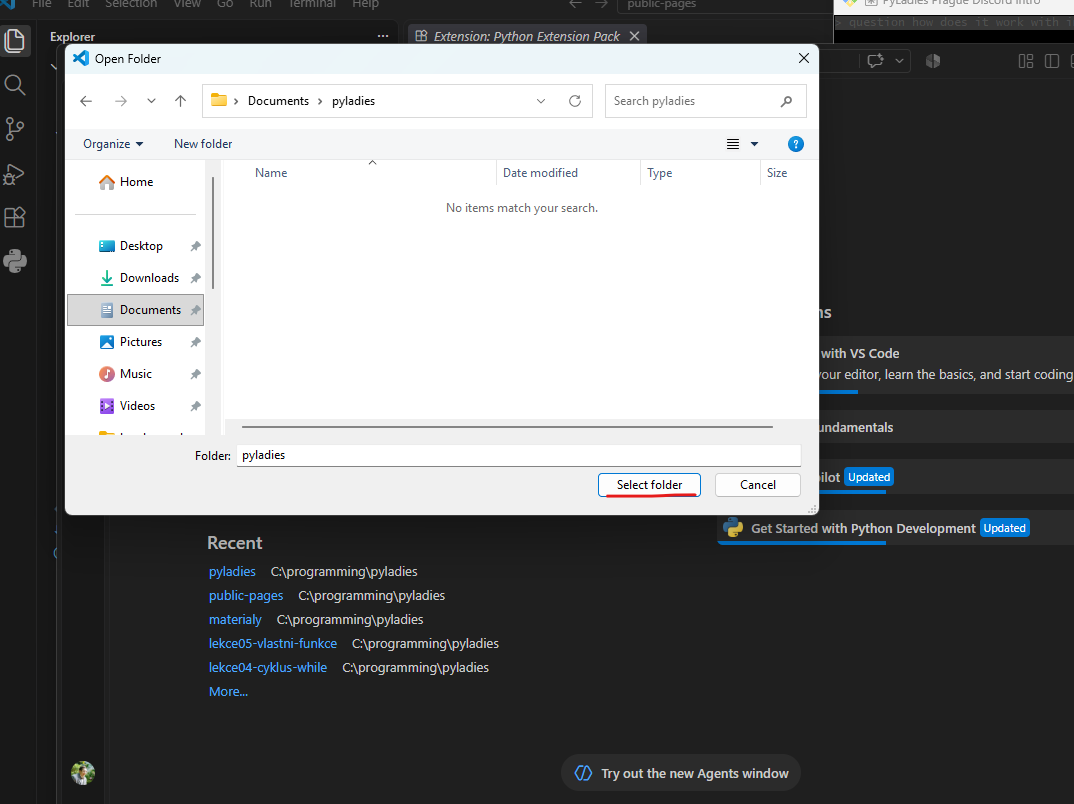
Task: Open Customize Layout icon in VS Code title bar
Action: [1025, 61]
